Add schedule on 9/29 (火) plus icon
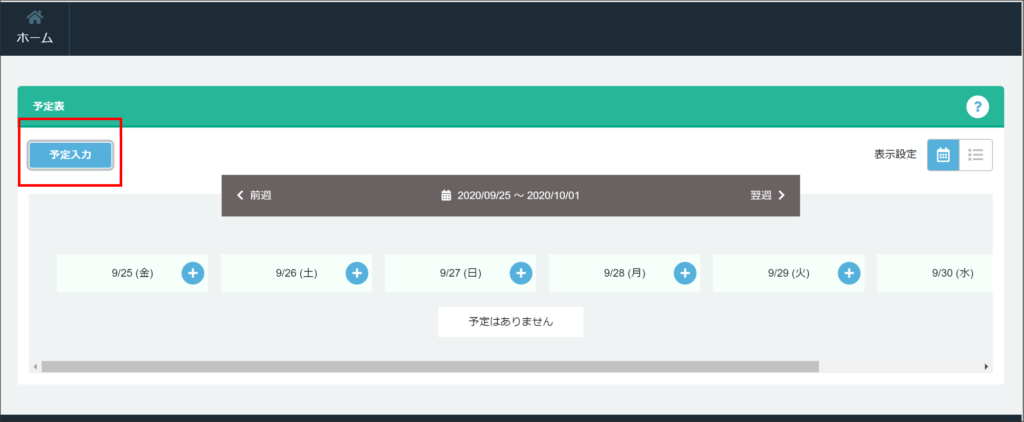Image resolution: width=1024 pixels, height=422 pixels. point(848,273)
